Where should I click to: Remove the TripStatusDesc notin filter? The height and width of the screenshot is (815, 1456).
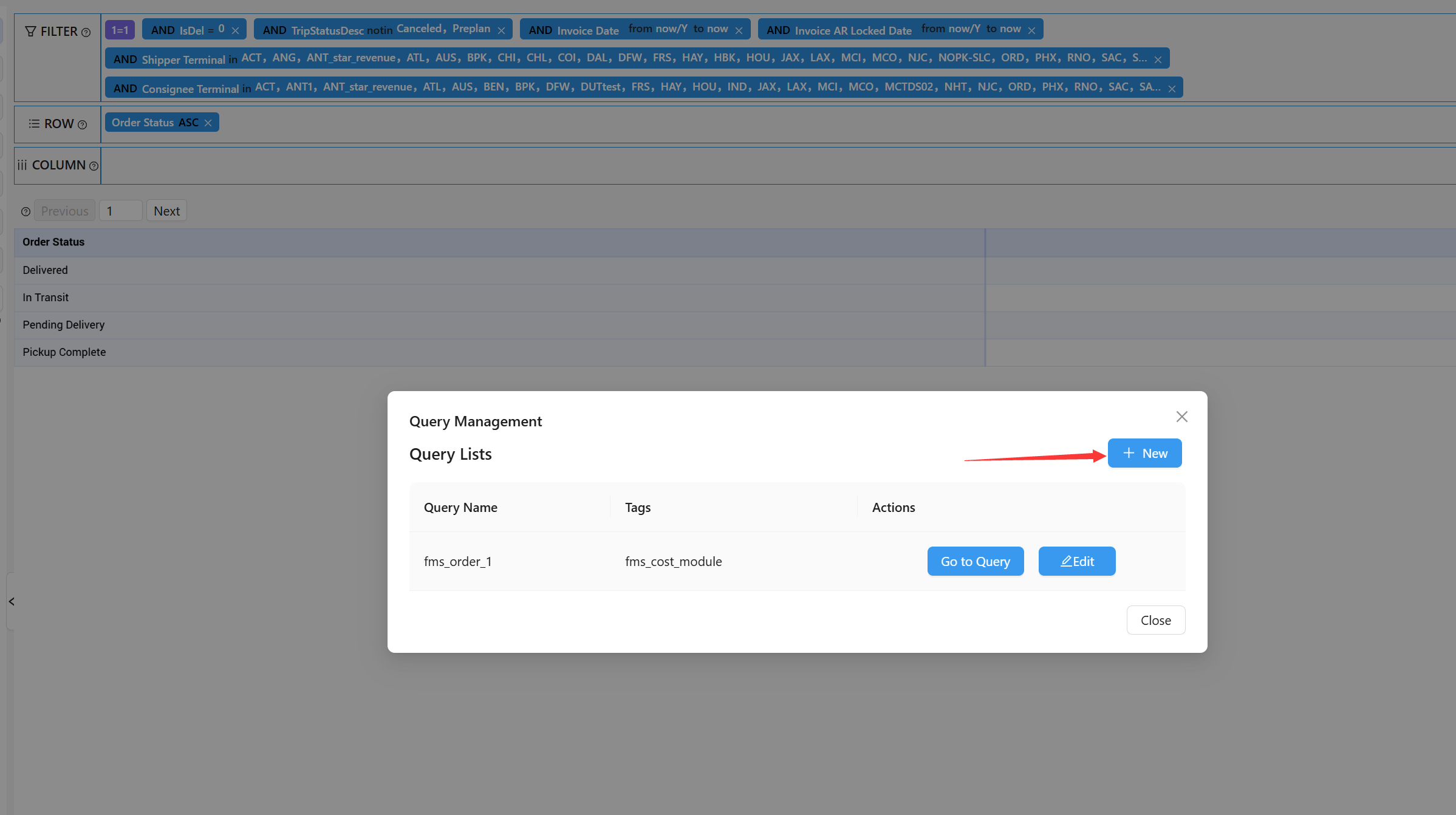501,30
